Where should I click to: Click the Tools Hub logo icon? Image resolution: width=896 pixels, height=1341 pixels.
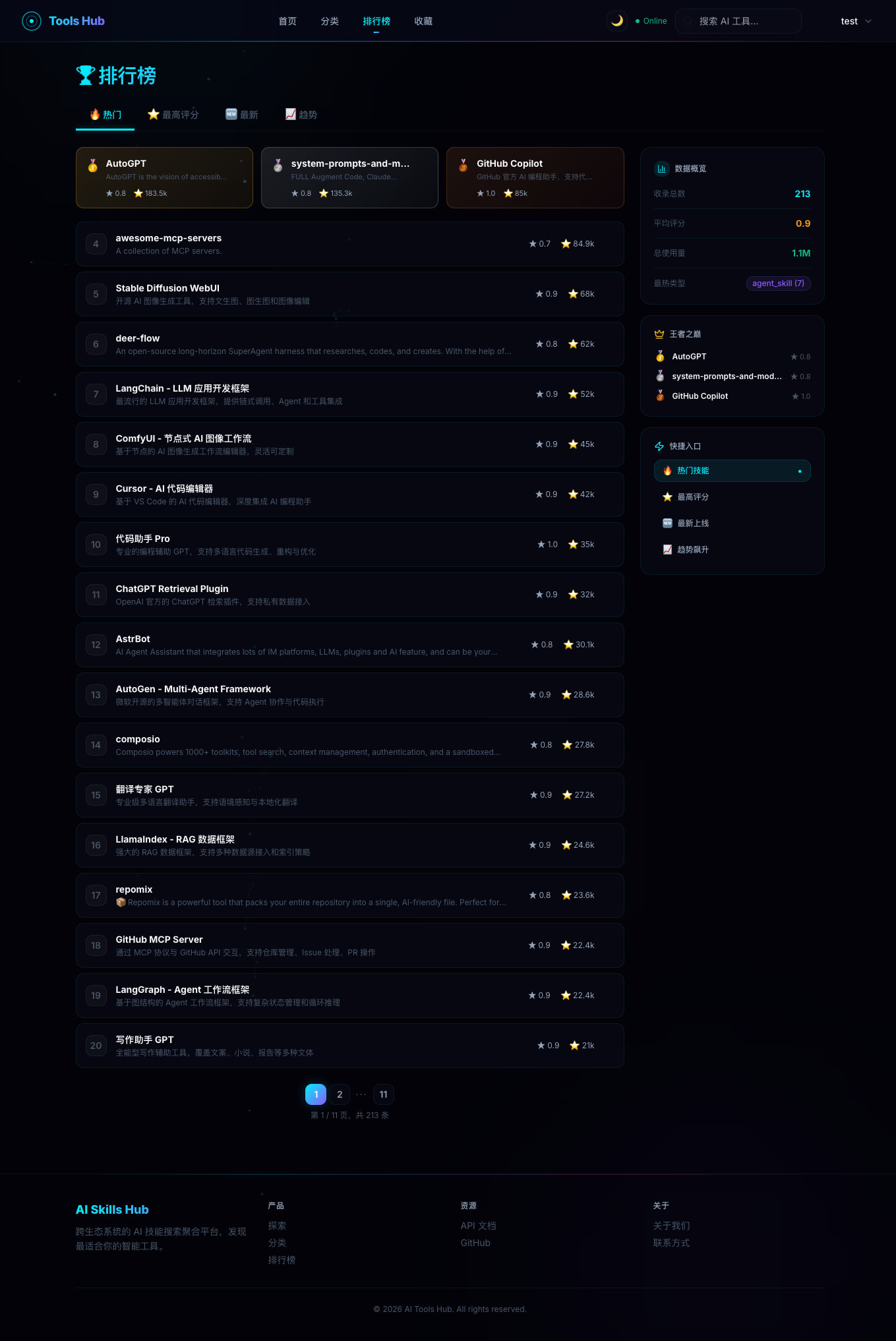pyautogui.click(x=31, y=21)
